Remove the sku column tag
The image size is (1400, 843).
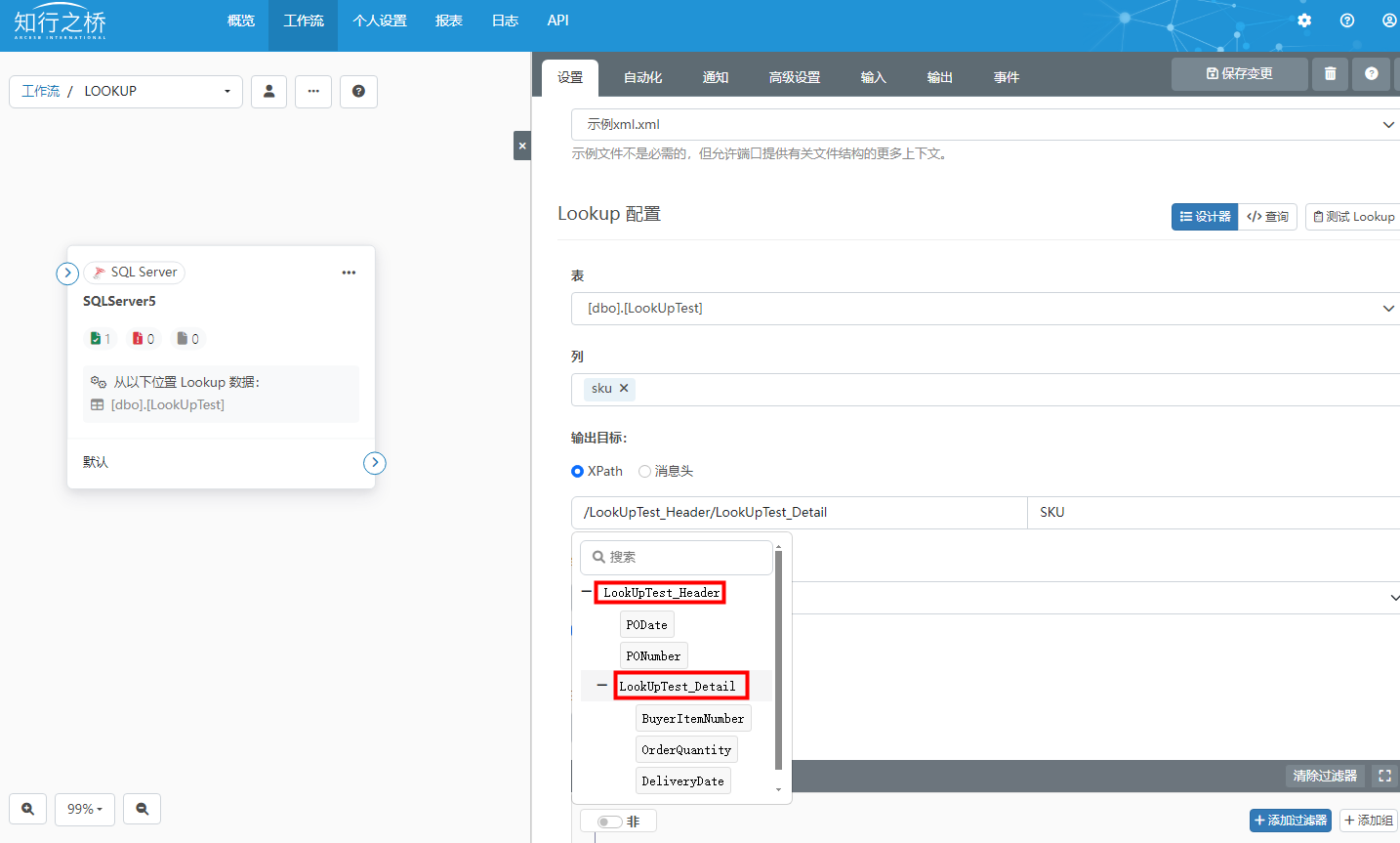pos(624,389)
